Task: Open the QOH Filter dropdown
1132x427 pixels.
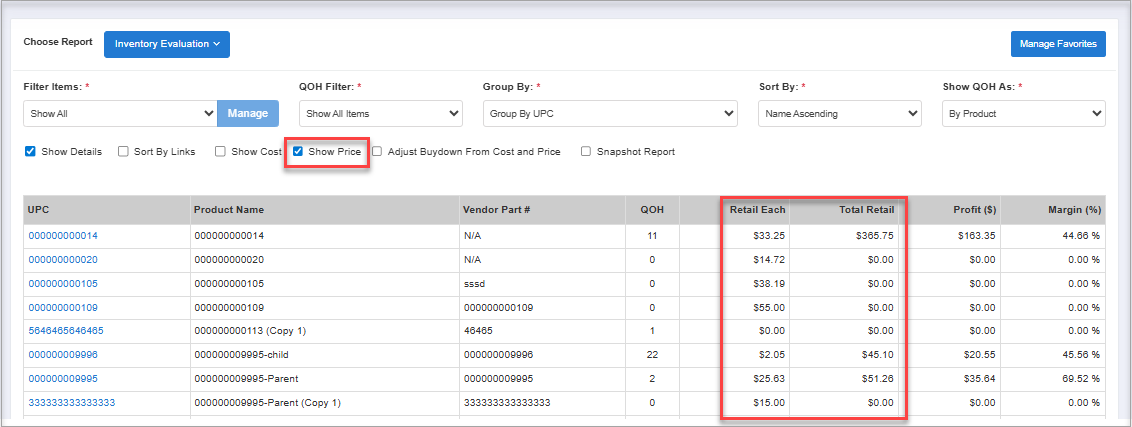Action: tap(380, 114)
